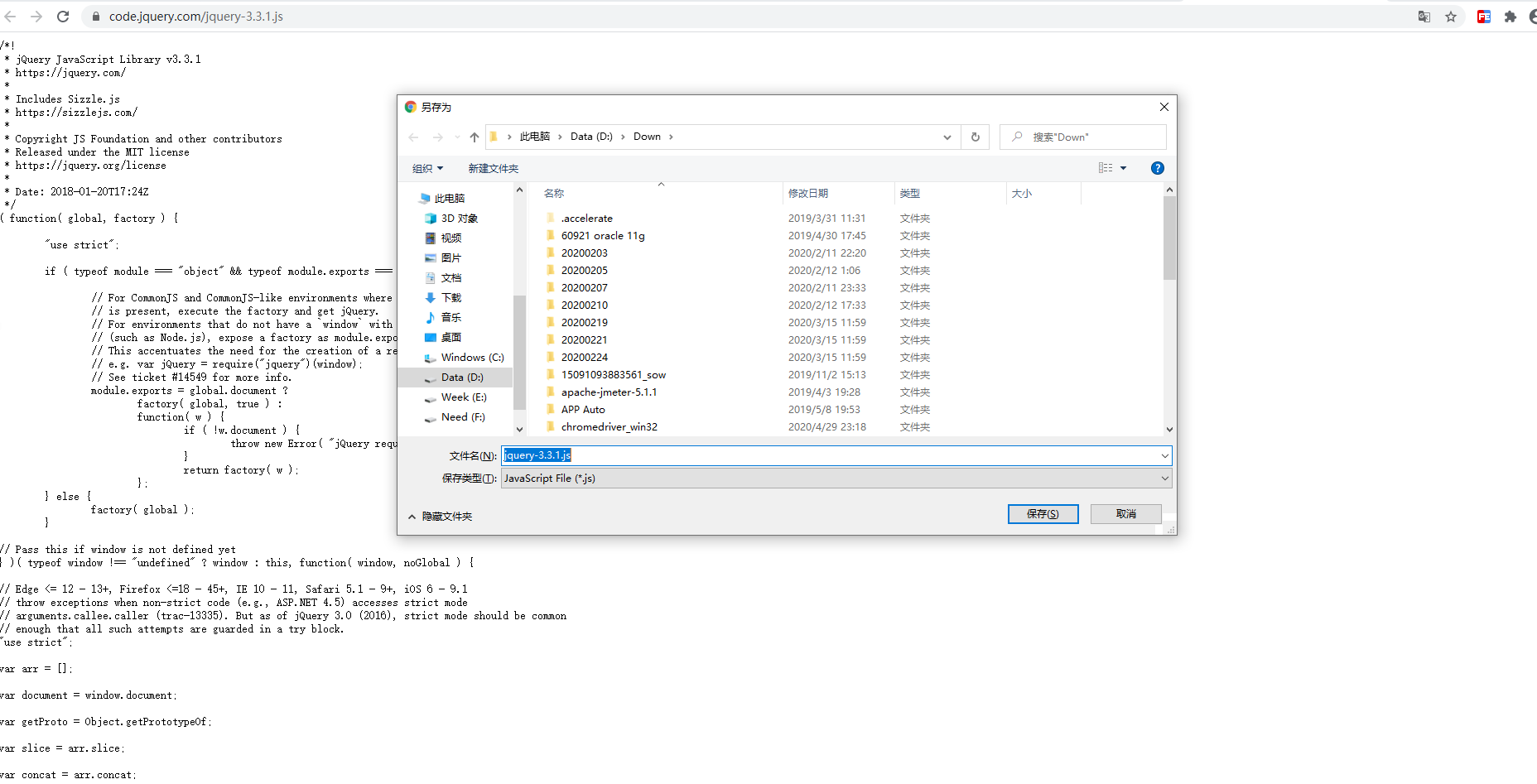Click Down in the breadcrumb path
Screen dimensions: 1537x784
(647, 137)
